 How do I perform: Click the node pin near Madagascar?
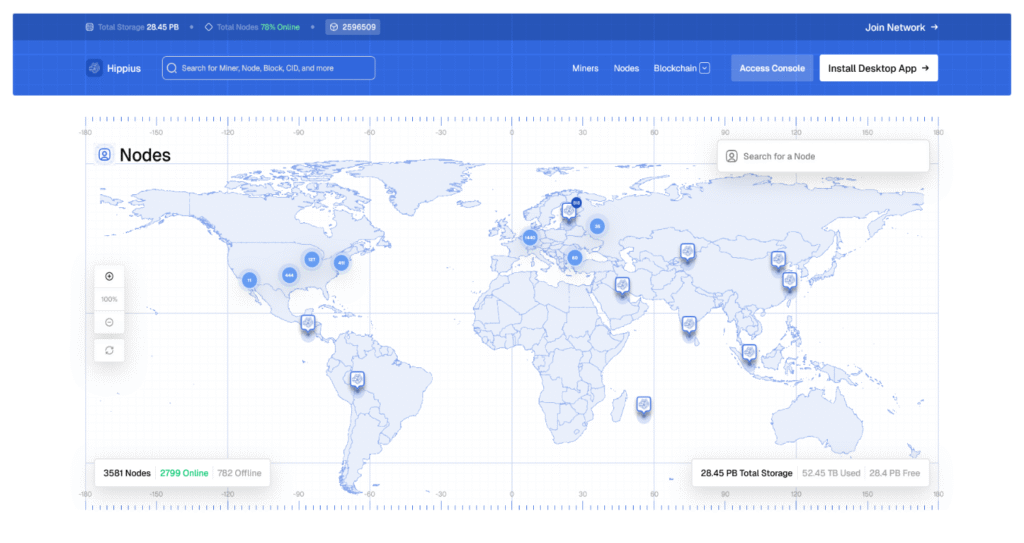[644, 405]
